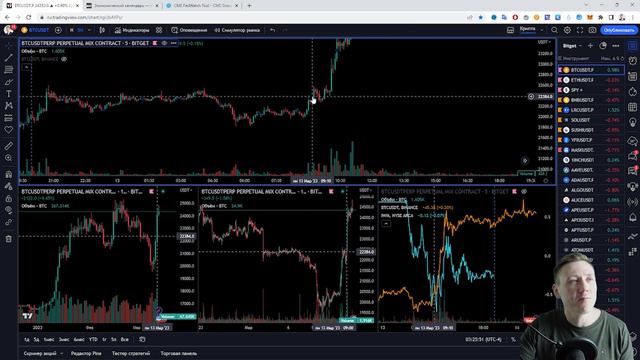
Task: Open the layout setup selector
Action: (x=510, y=30)
